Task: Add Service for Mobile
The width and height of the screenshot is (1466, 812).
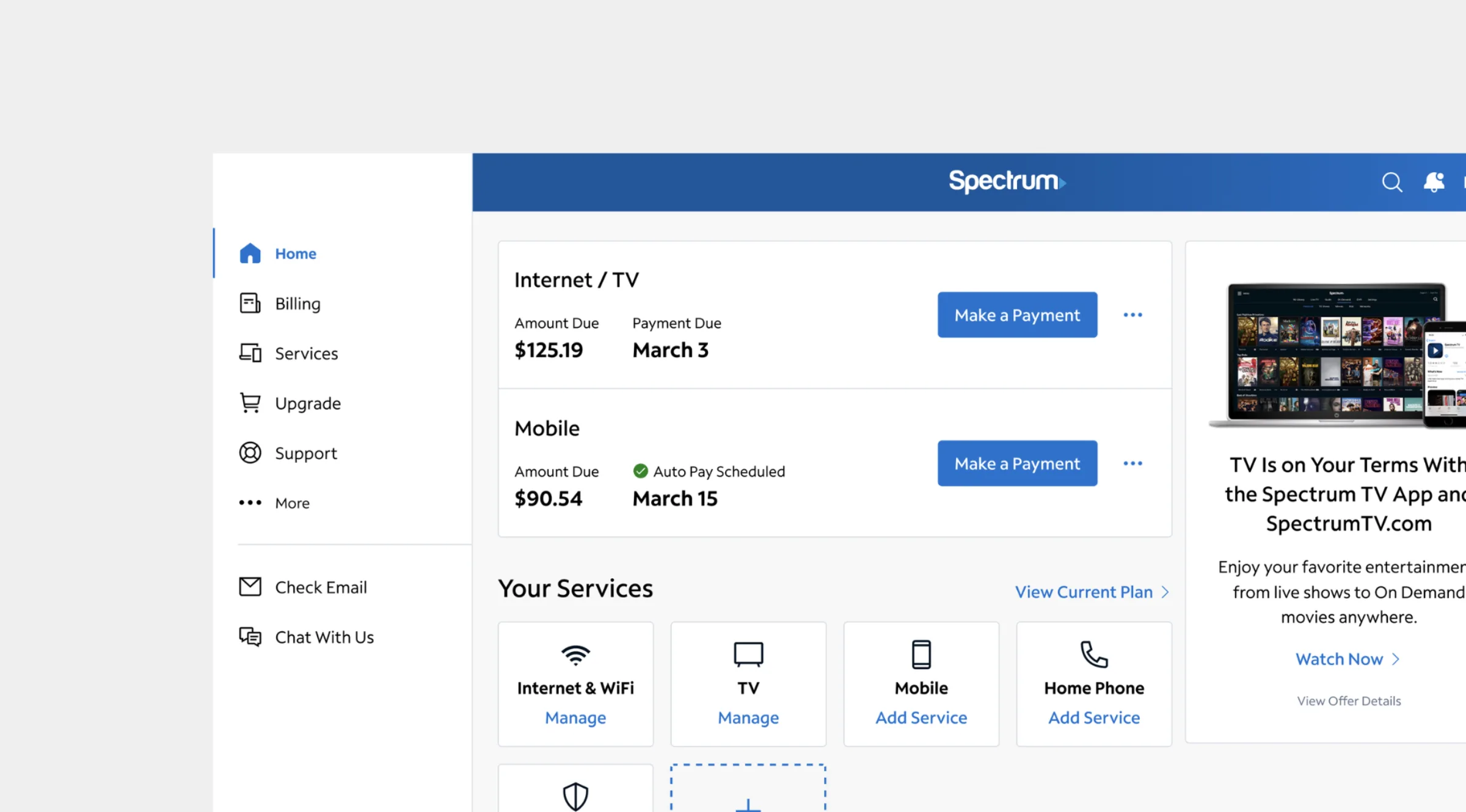Action: [921, 717]
